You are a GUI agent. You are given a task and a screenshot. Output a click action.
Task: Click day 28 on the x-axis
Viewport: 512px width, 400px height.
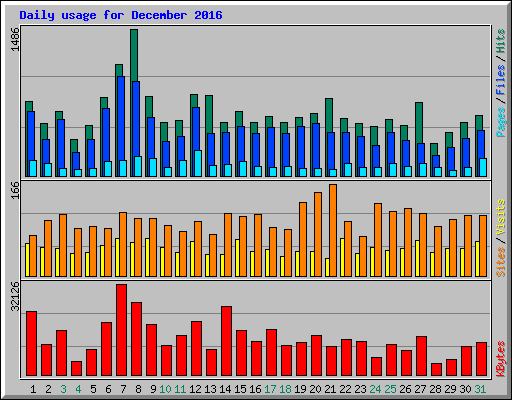tap(435, 389)
